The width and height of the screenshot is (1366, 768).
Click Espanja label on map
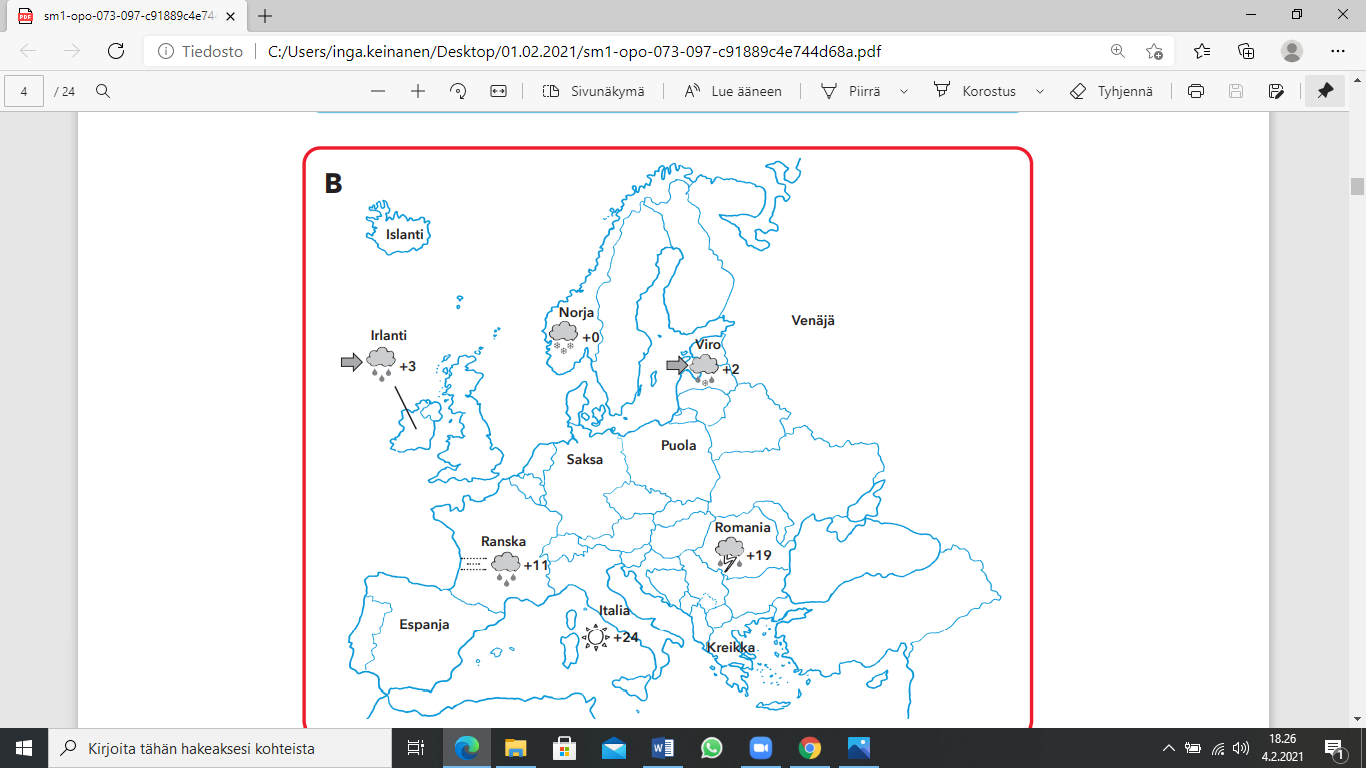424,625
